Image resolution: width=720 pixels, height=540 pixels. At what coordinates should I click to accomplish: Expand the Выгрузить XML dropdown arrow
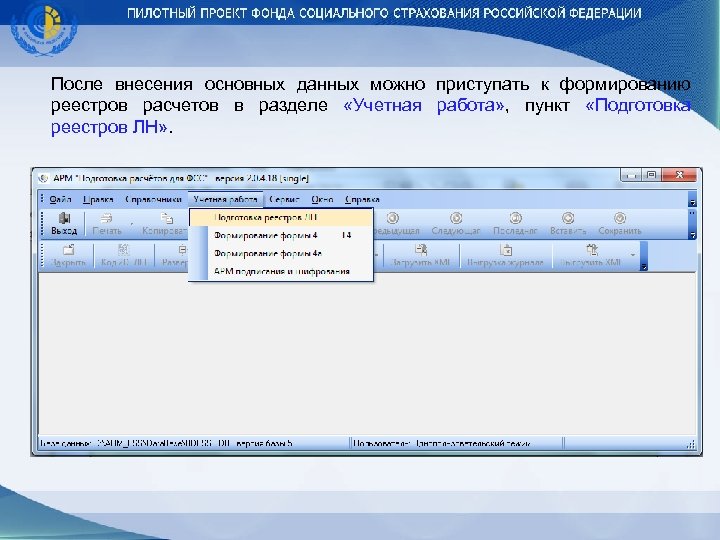[x=633, y=255]
